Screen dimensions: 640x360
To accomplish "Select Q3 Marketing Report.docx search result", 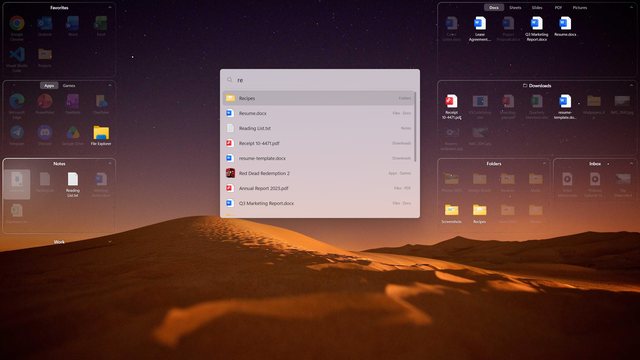I will (318, 203).
